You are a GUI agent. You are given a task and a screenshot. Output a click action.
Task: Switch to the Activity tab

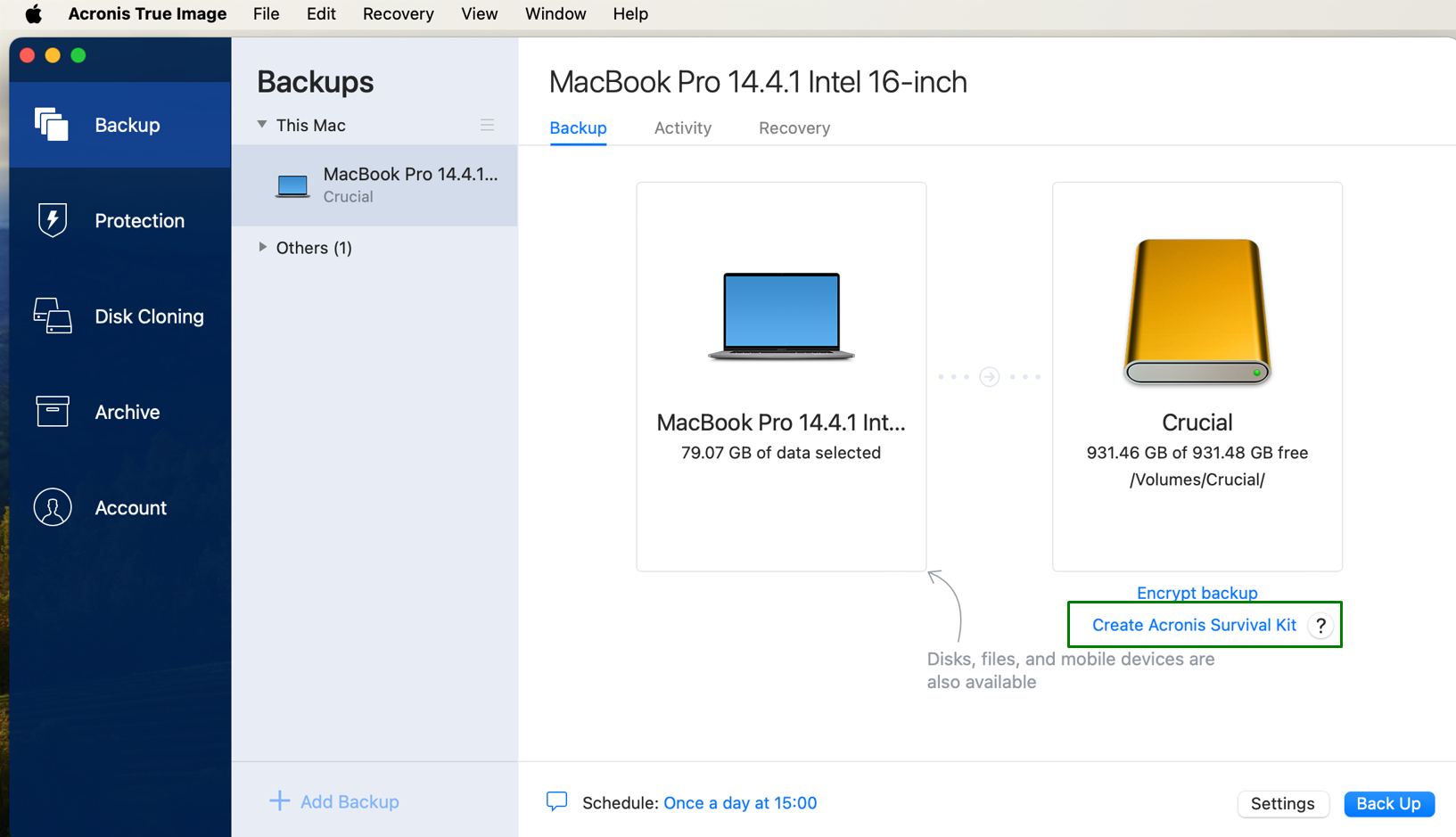tap(682, 127)
